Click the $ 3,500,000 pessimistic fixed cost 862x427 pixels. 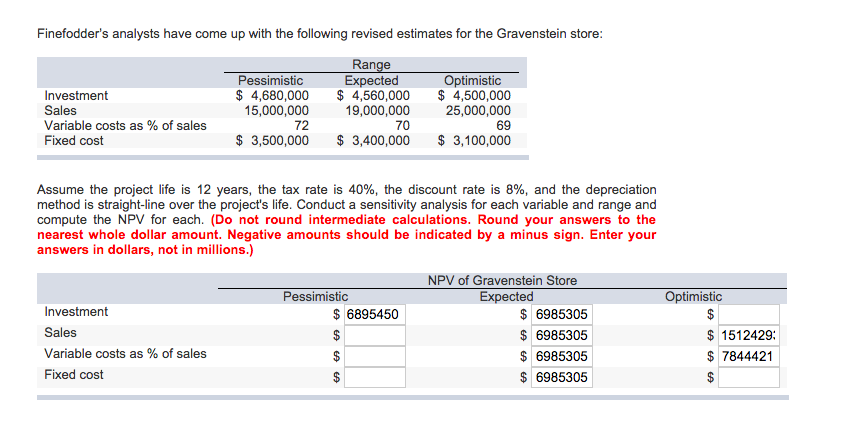[272, 141]
